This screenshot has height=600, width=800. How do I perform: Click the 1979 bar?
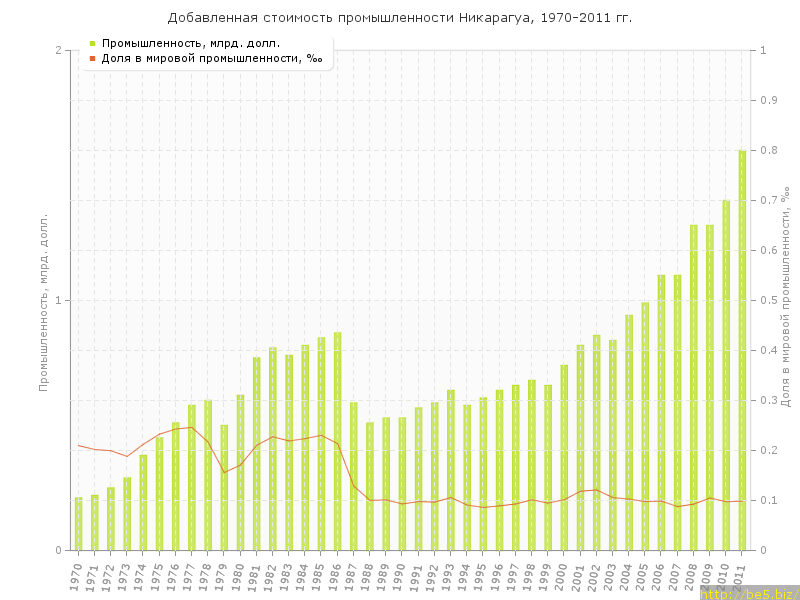tap(224, 487)
